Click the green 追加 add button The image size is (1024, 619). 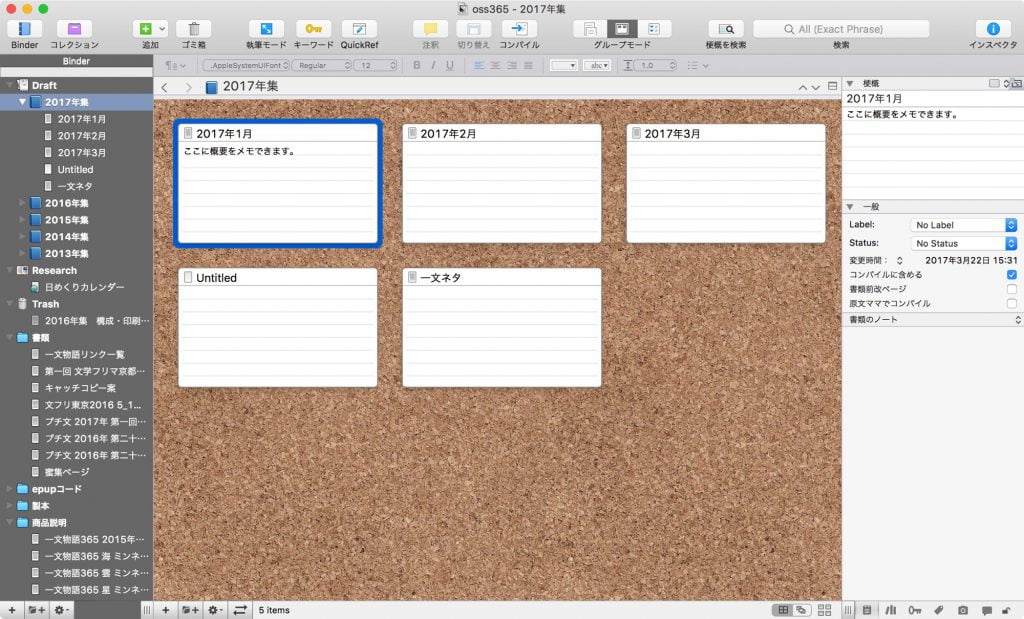(145, 29)
